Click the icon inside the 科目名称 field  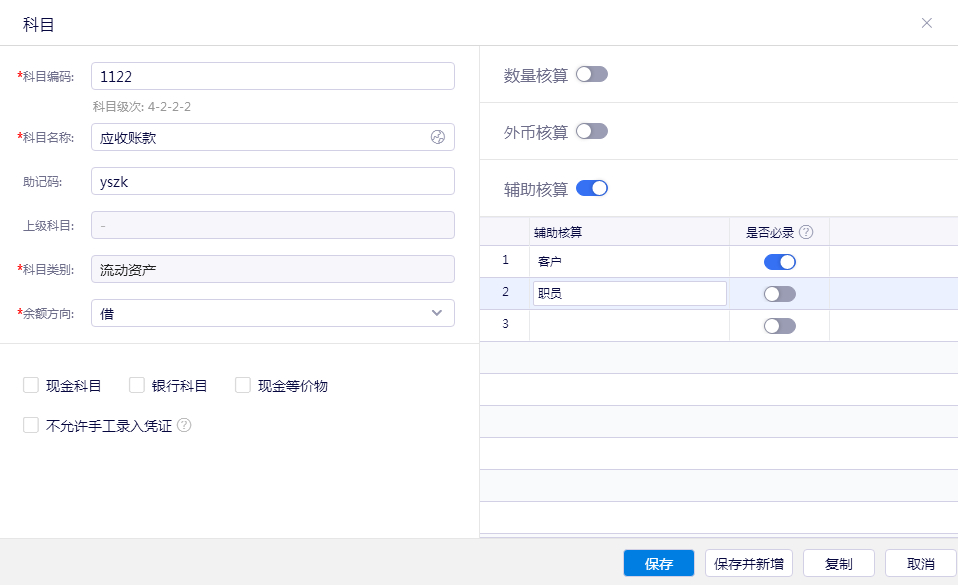(437, 138)
